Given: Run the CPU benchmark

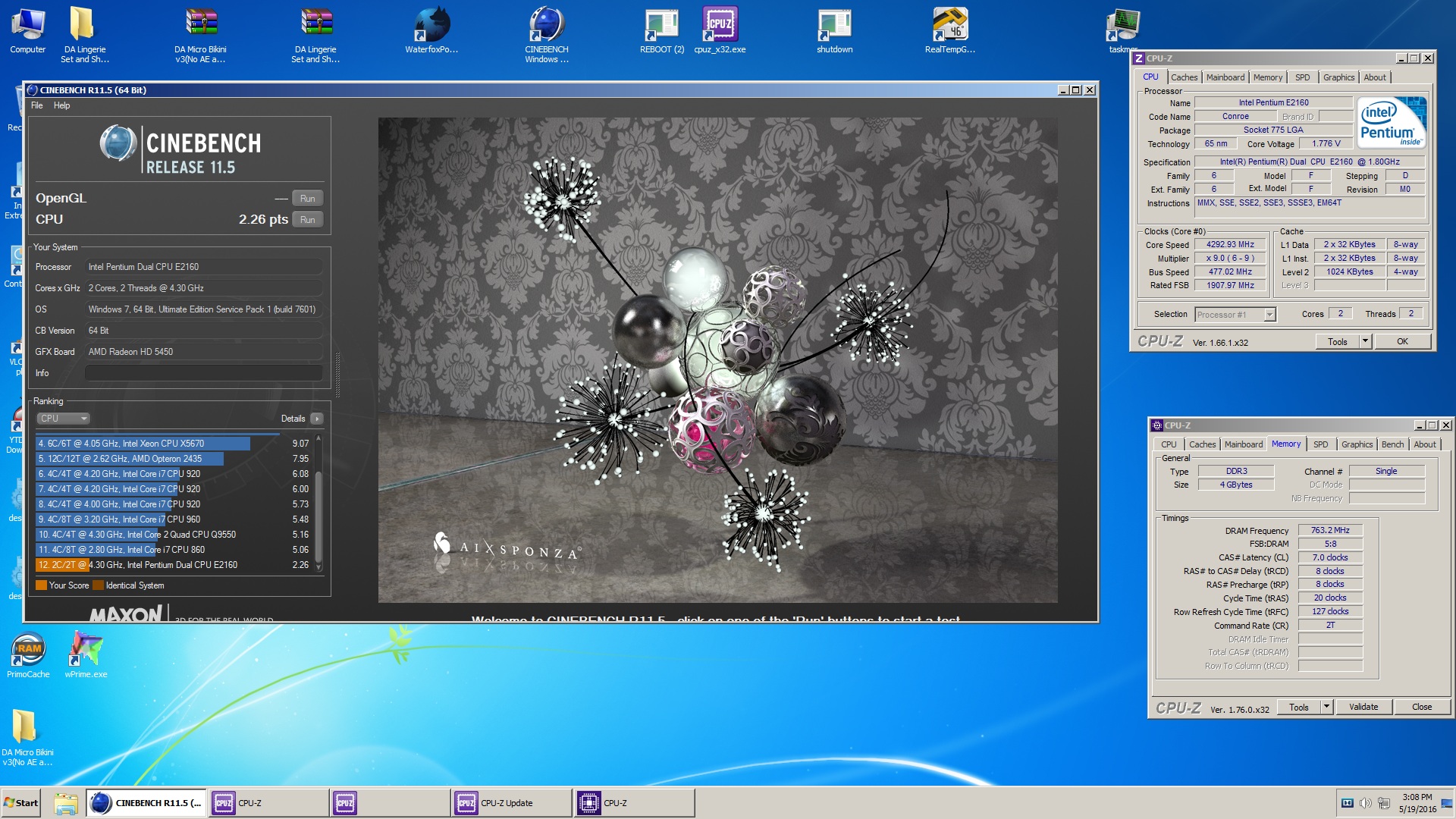Looking at the screenshot, I should coord(307,220).
